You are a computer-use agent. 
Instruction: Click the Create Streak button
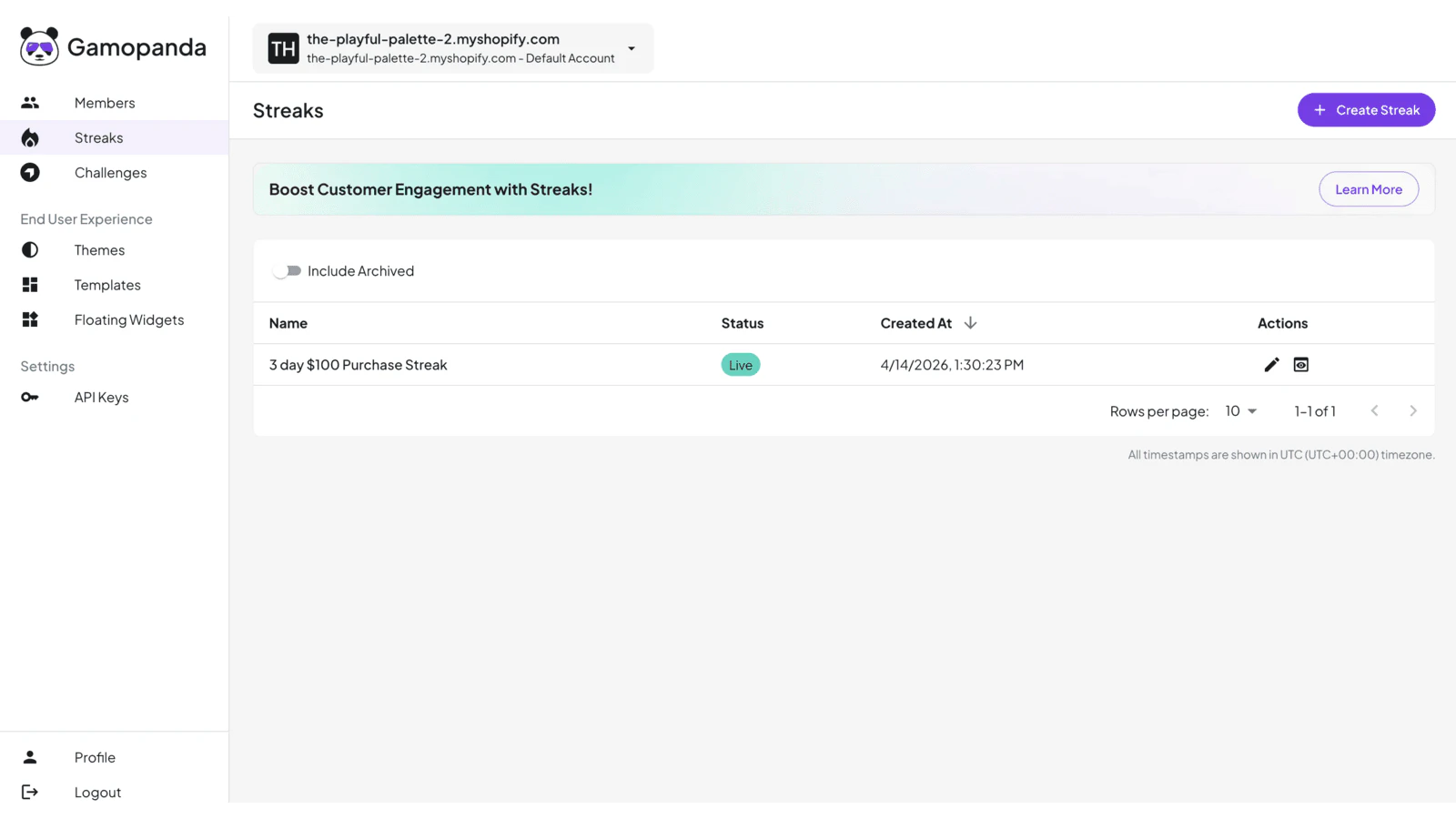pyautogui.click(x=1366, y=110)
